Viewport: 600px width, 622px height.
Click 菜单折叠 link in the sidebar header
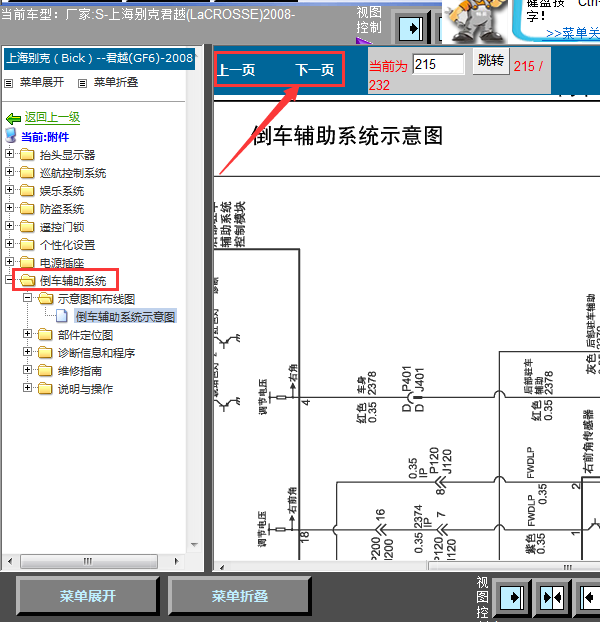tap(116, 82)
